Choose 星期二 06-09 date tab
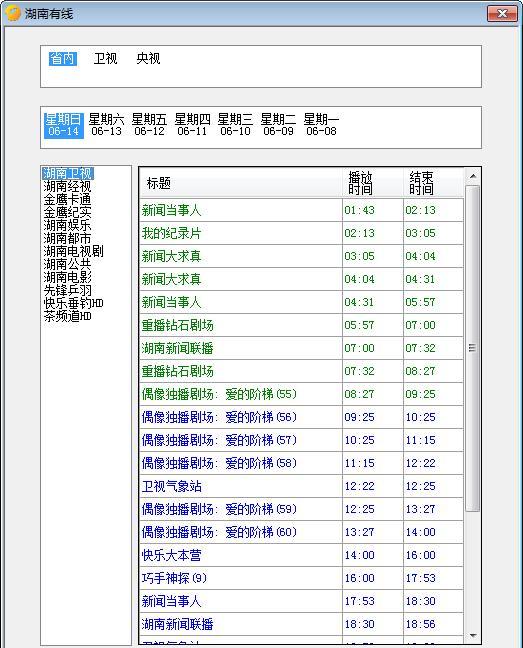Screen dimensions: 523x648 [278, 125]
